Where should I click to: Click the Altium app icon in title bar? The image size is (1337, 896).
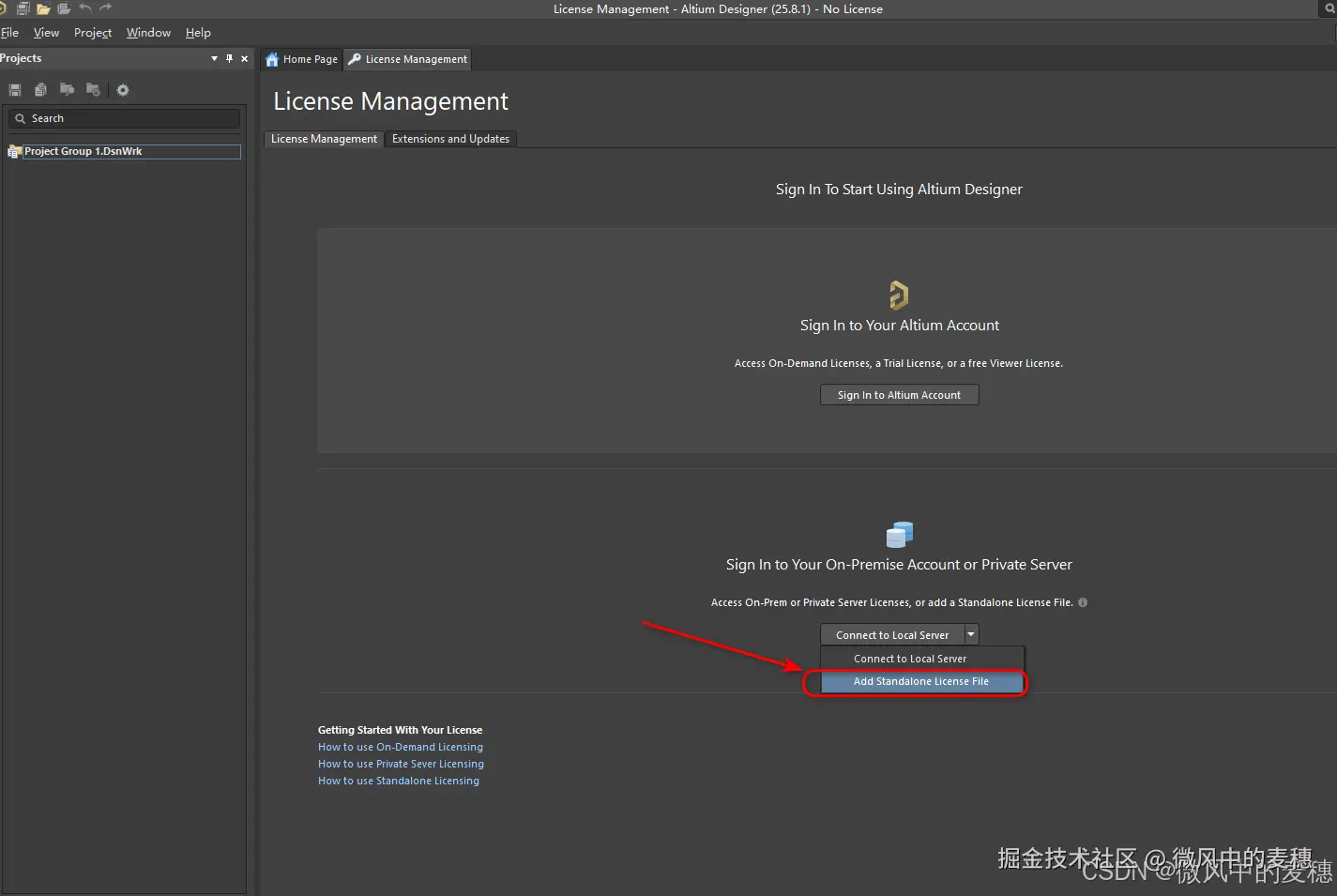coord(3,8)
